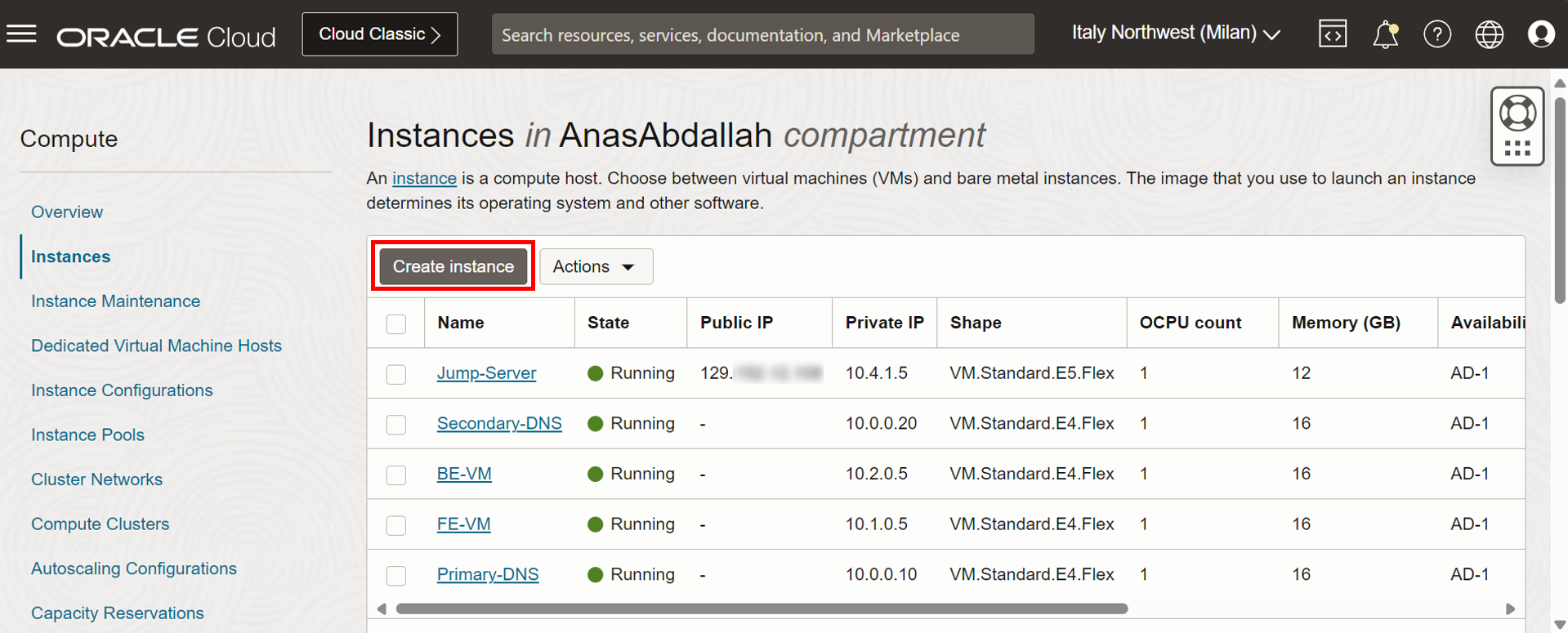Open the Primary-DNS instance link

[488, 574]
